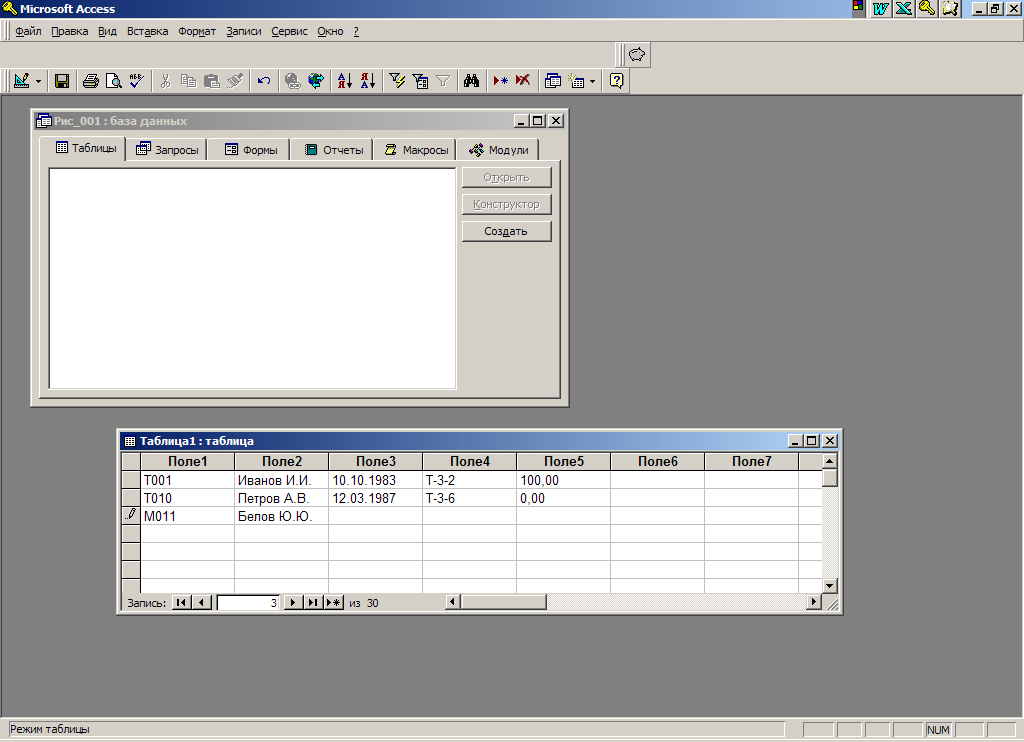Run the spelling check tool
Viewport: 1024px width, 742px height.
coord(136,81)
